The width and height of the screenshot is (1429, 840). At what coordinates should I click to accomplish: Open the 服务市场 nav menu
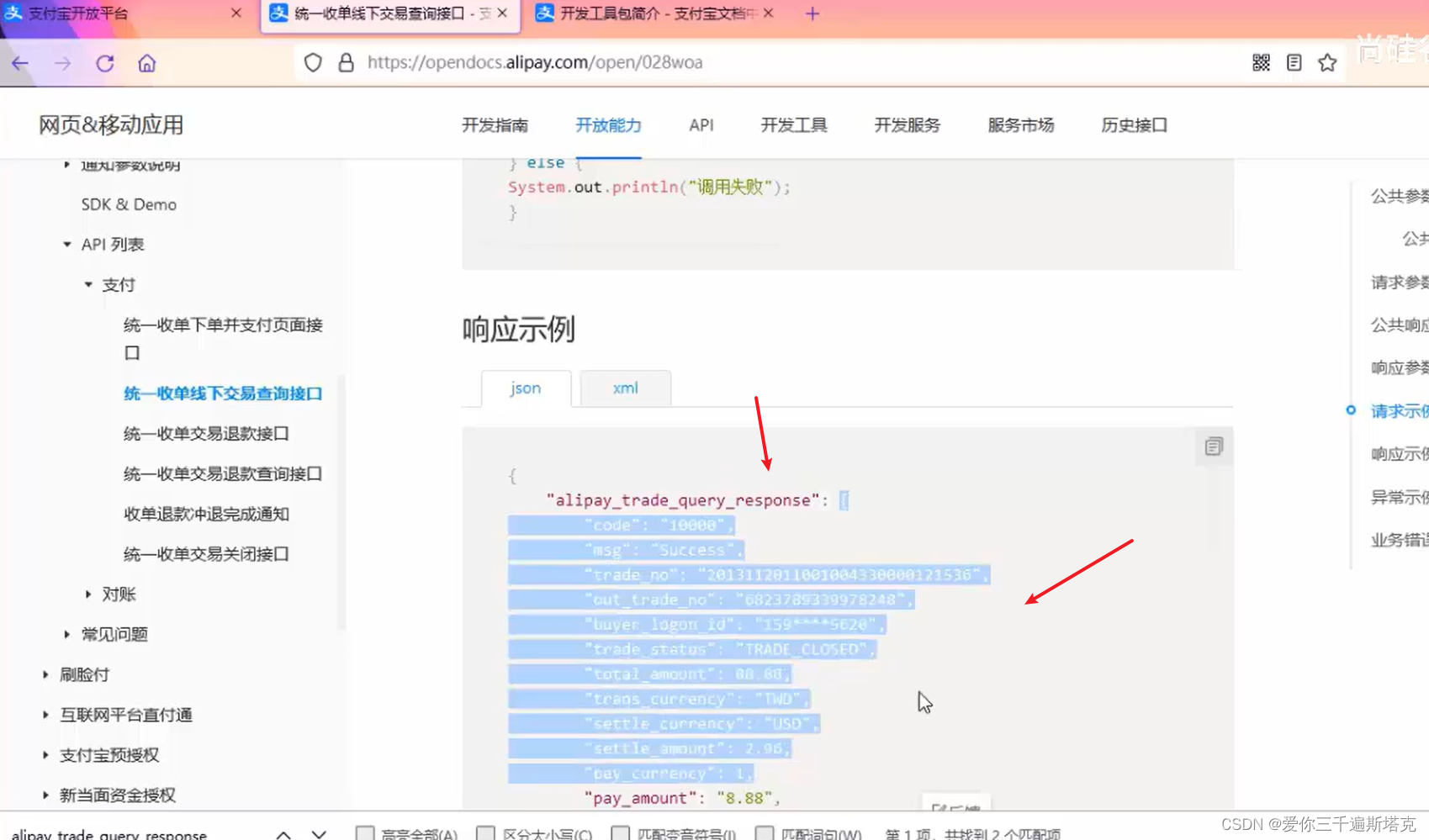1021,125
